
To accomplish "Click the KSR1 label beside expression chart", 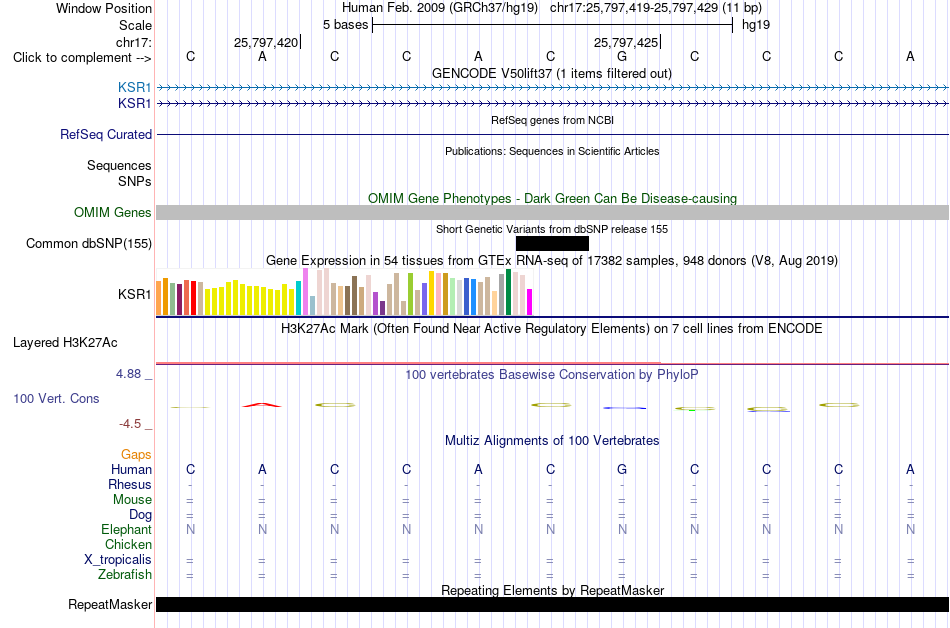I will coord(135,294).
